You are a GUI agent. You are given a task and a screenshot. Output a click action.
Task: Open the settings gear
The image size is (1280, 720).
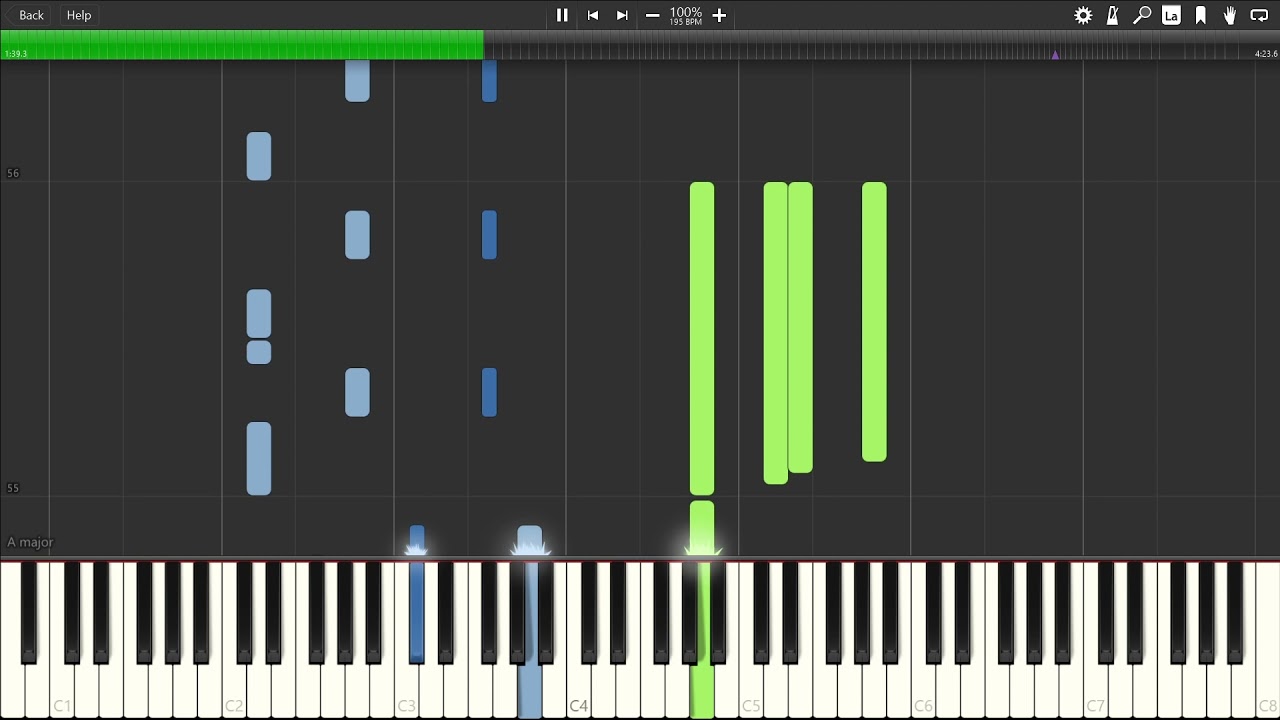(1083, 15)
